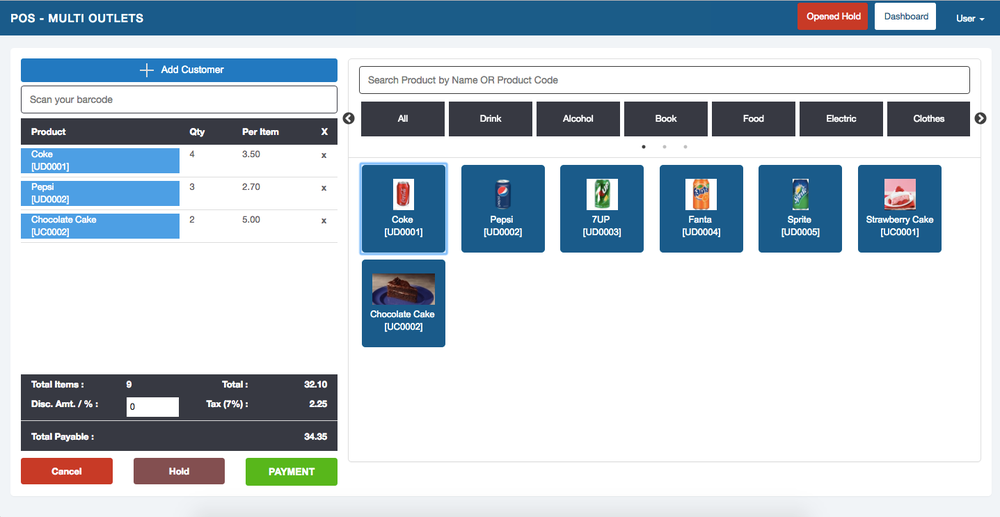The image size is (1000, 517).
Task: Click the POS - MULTI OUTLETS title
Action: (x=77, y=18)
